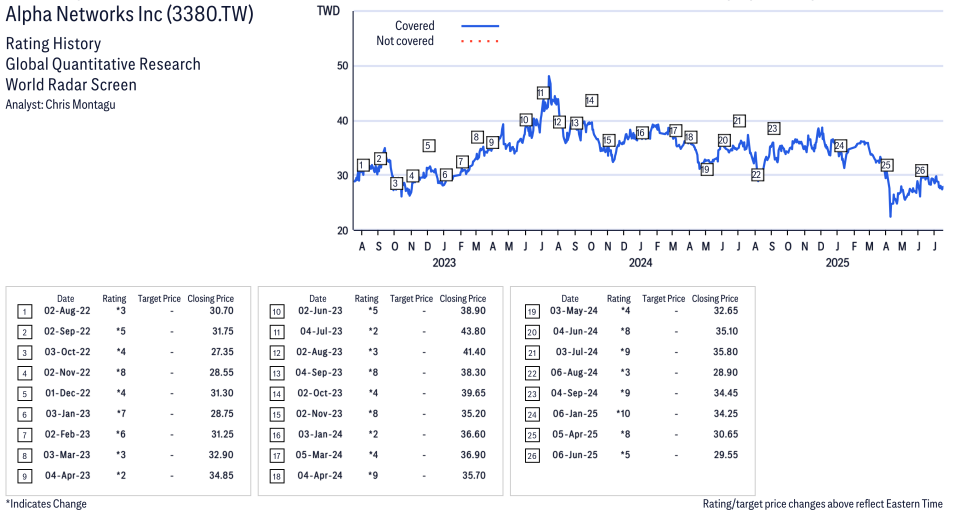Click the *6 rating in the 02-Feb-23 row
954x510 pixels.
pos(121,435)
